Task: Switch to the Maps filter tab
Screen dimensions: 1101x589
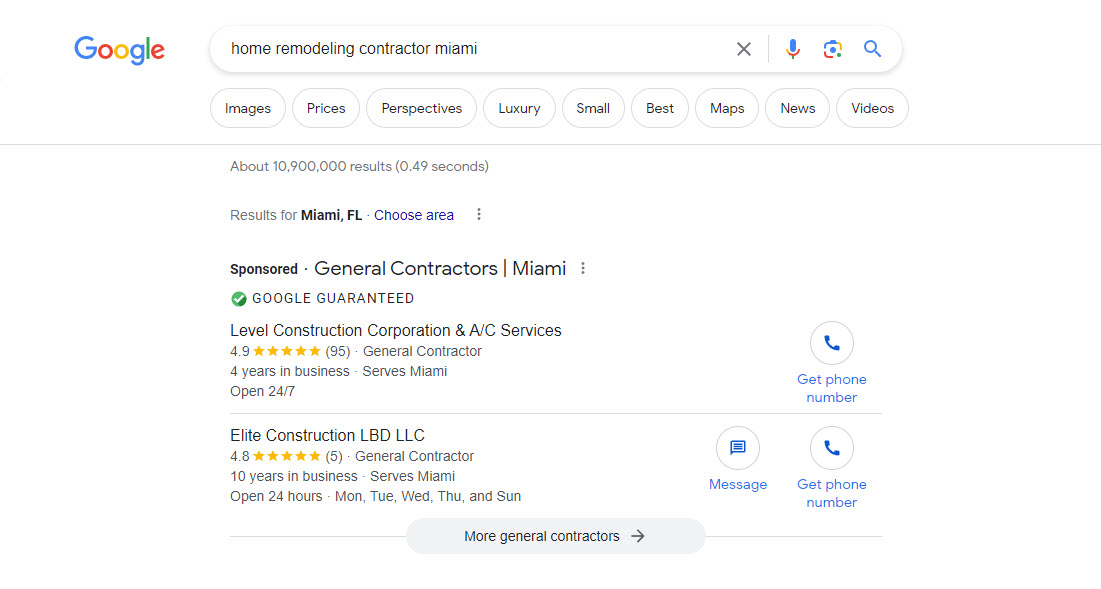Action: point(726,108)
